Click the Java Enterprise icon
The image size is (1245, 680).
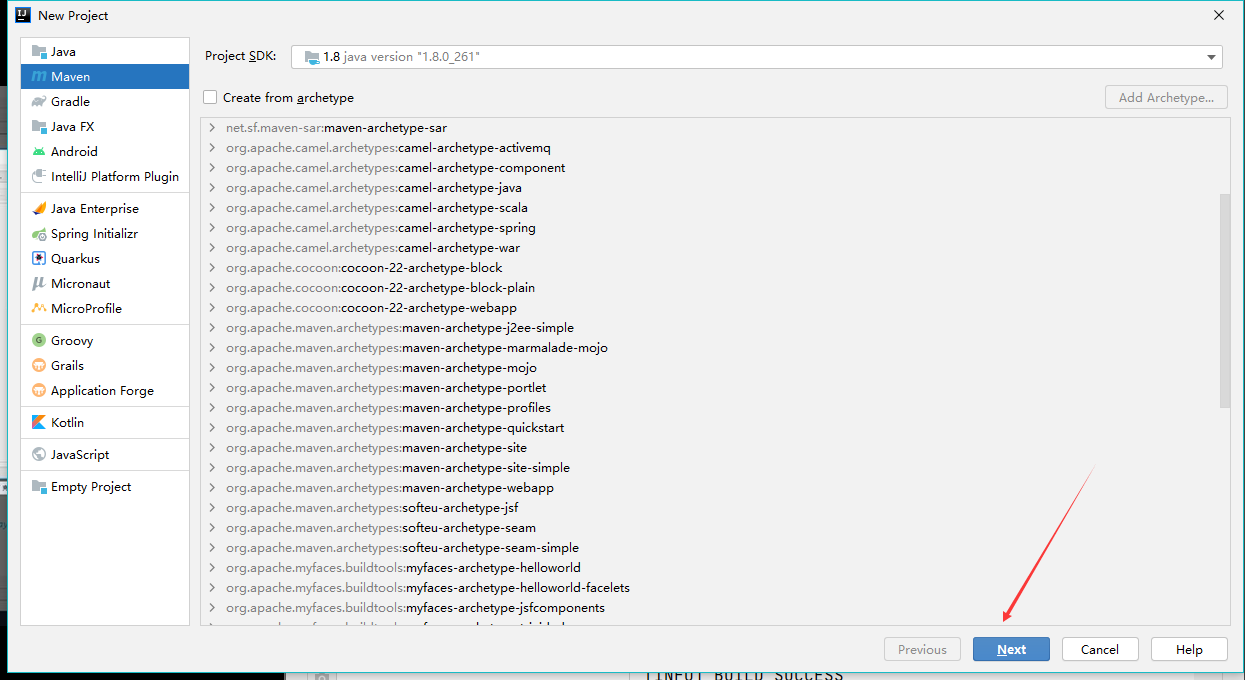(x=39, y=208)
